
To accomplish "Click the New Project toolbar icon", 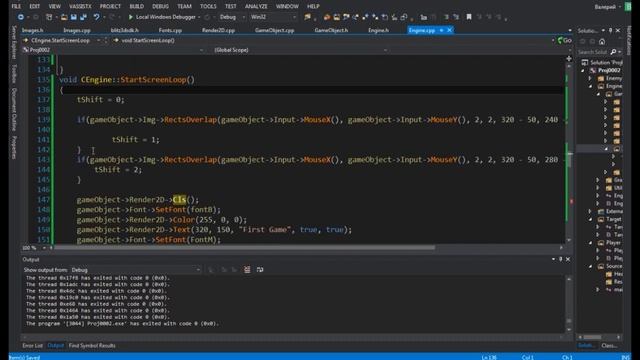I will click(49, 17).
